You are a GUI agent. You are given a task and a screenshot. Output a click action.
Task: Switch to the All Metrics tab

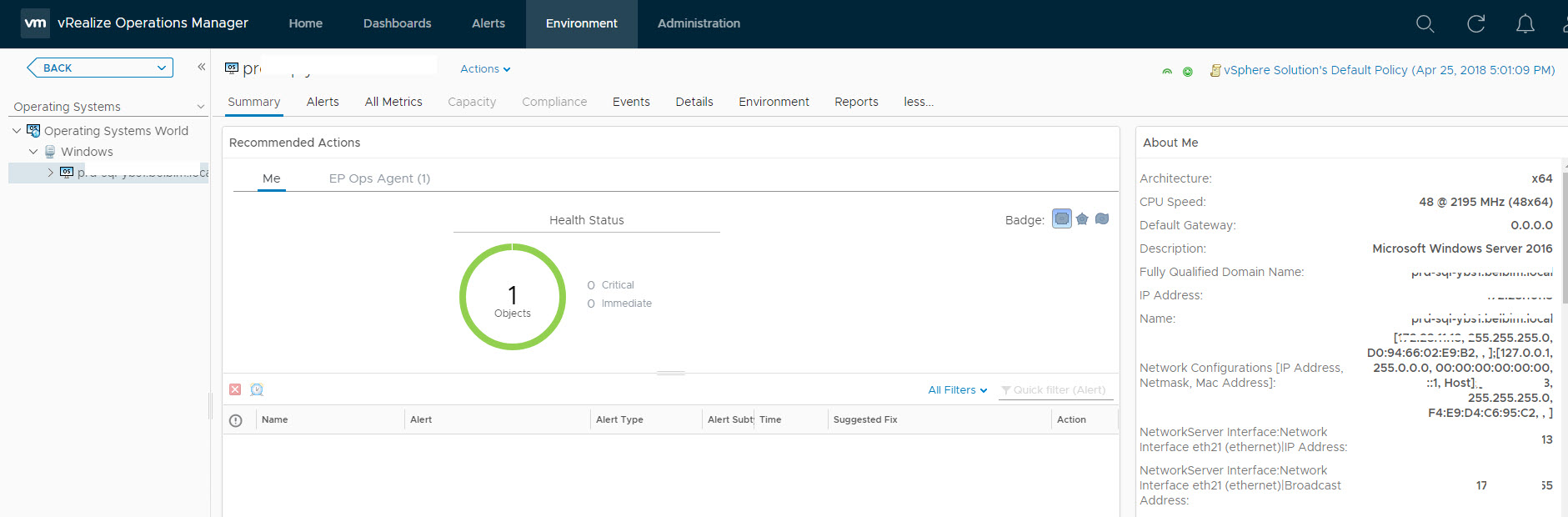pyautogui.click(x=393, y=102)
